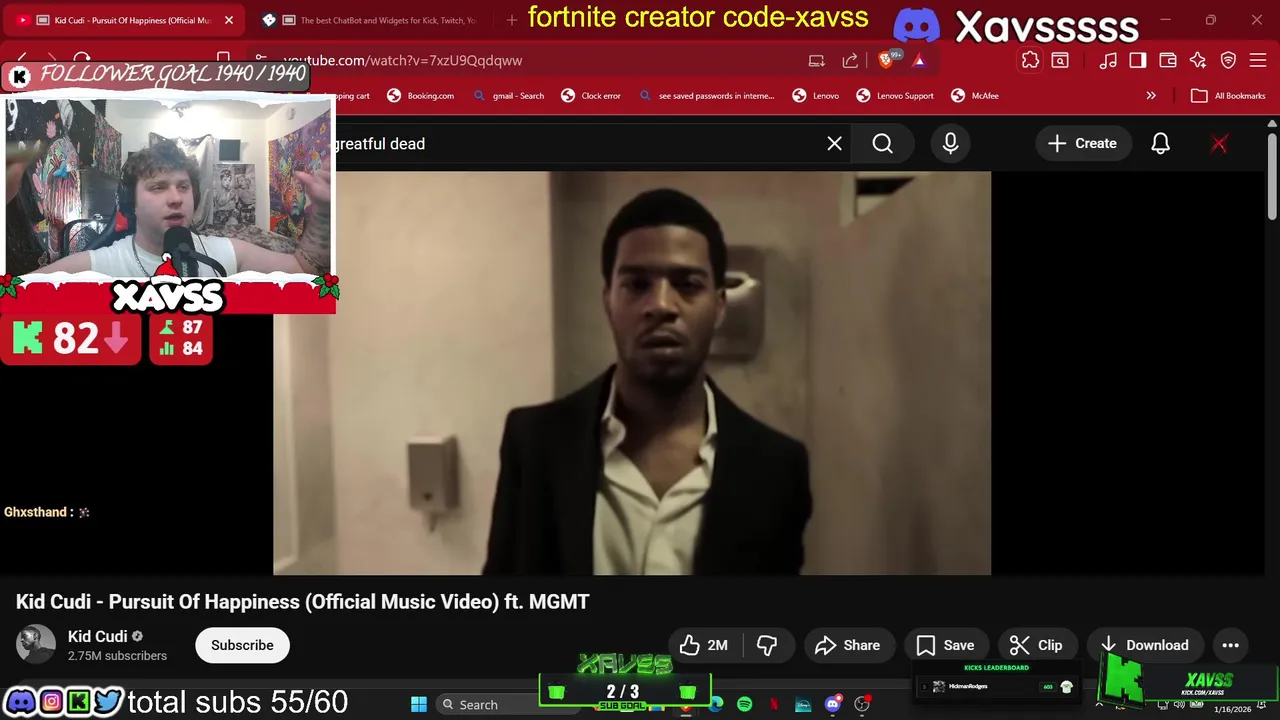
Task: Click the YouTube search magnifier button
Action: 882,144
